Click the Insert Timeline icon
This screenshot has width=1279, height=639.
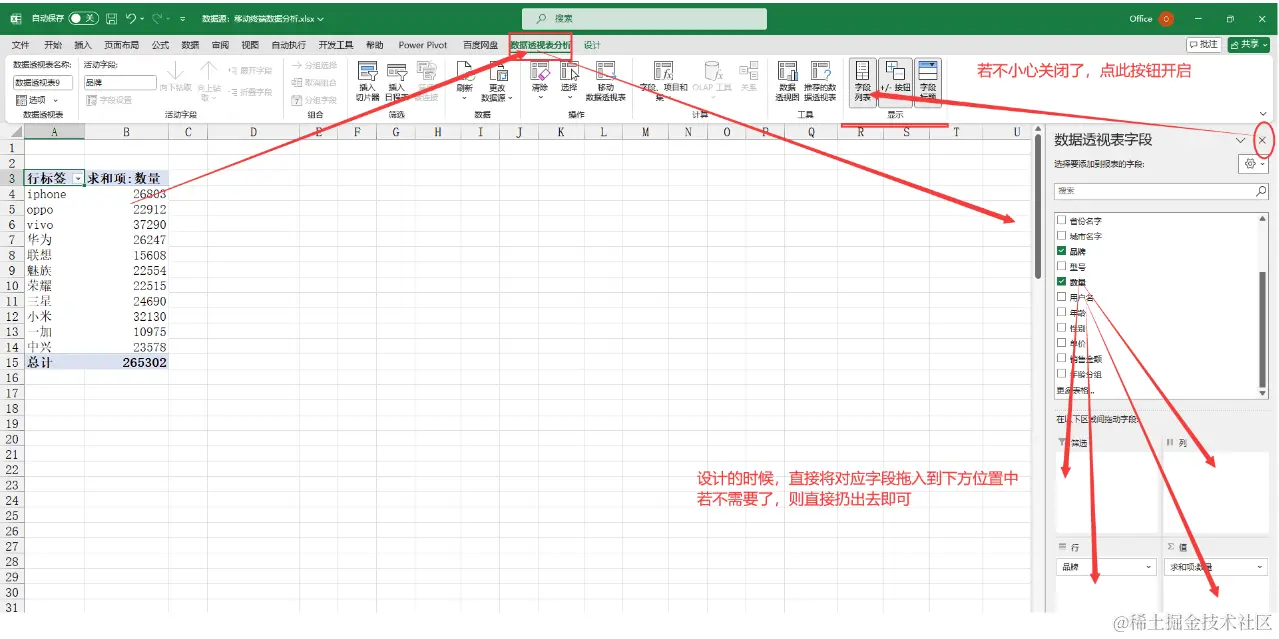(x=397, y=71)
